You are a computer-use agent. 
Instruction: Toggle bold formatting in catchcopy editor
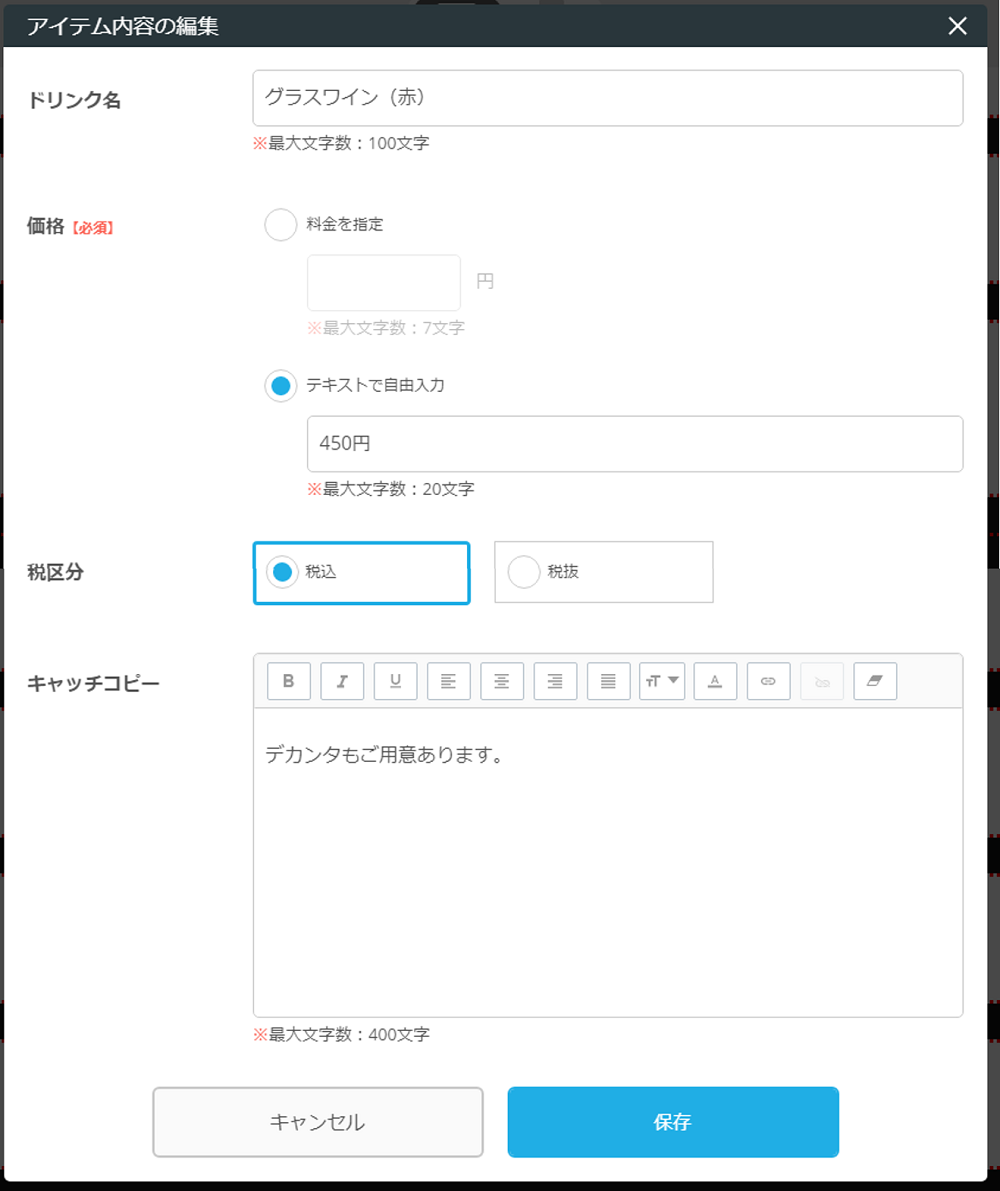[289, 681]
